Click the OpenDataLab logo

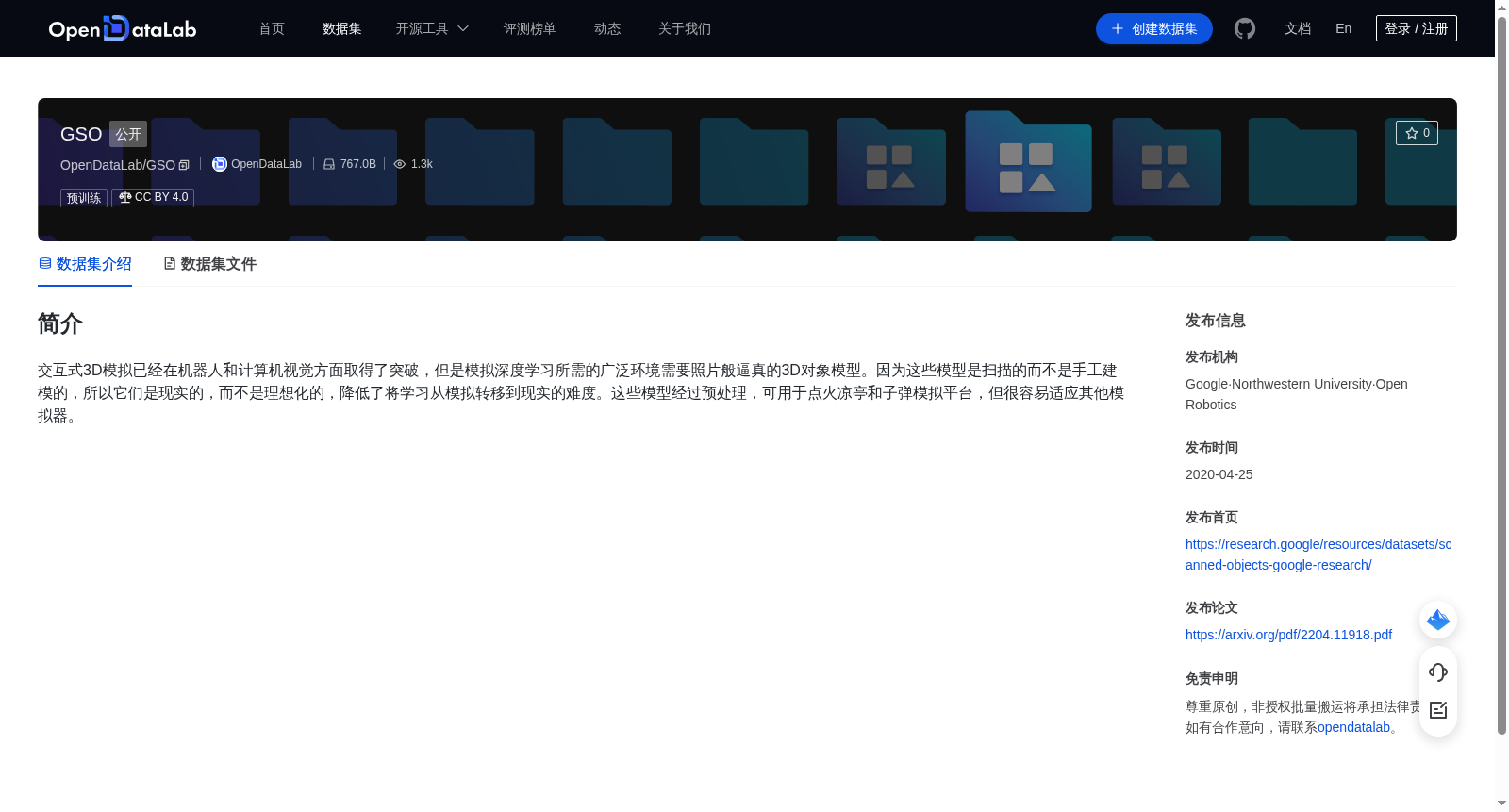pyautogui.click(x=123, y=29)
